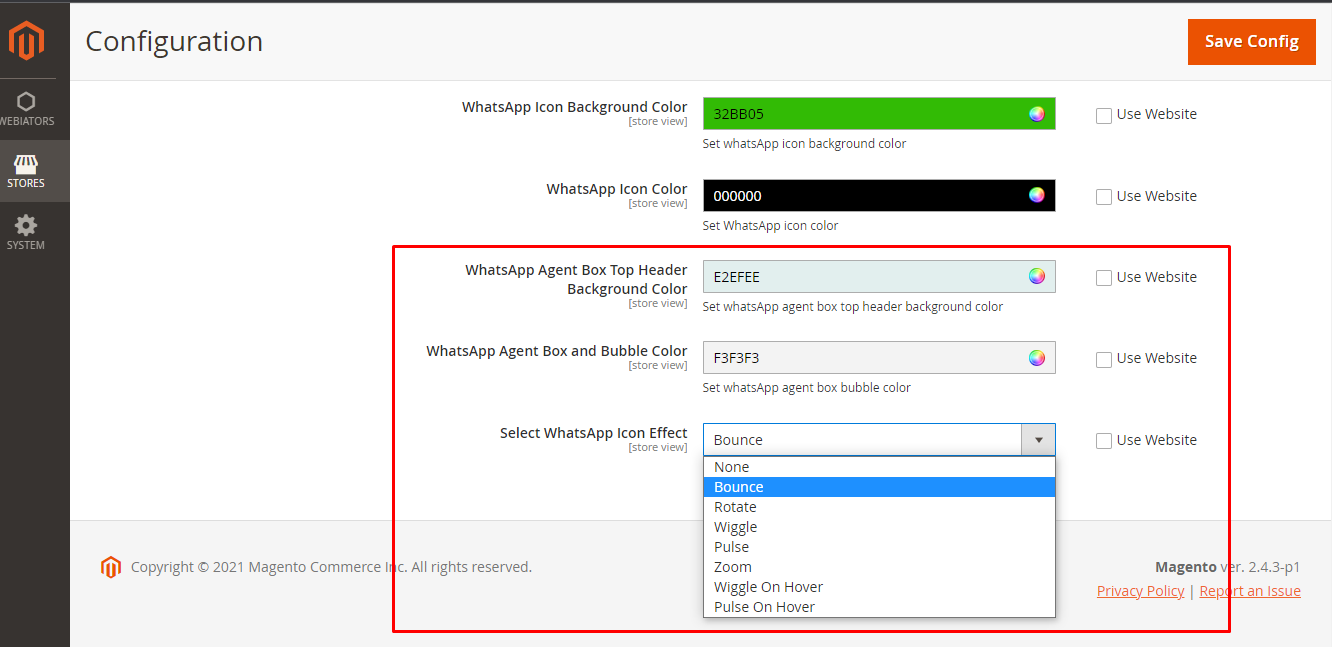The width and height of the screenshot is (1332, 647).
Task: Click 'Set whatsApp agent box bubble color' text
Action: coord(806,388)
